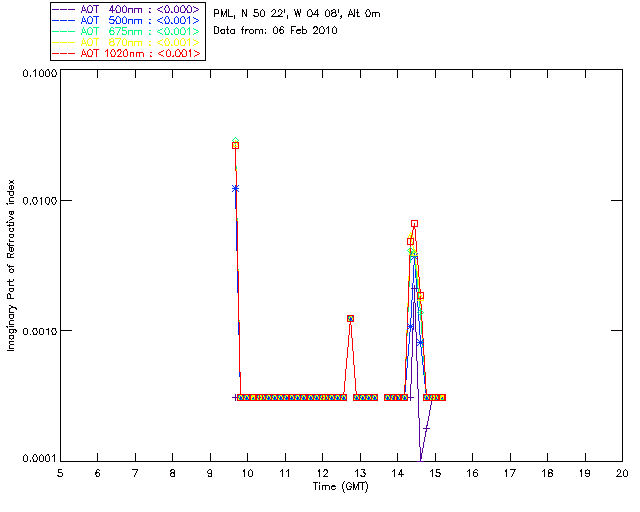Viewport: 640px width, 512px height.
Task: Click the AOT 1020nm legend entry
Action: click(127, 53)
